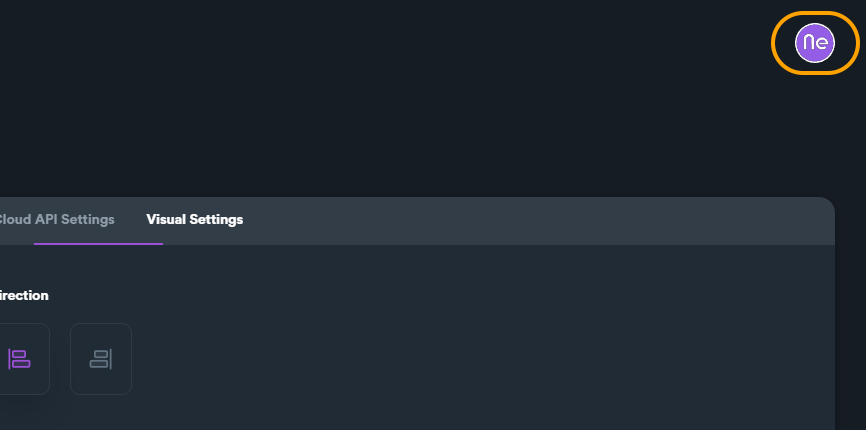Open the account menu via Ne avatar
The image size is (866, 430).
pos(815,42)
